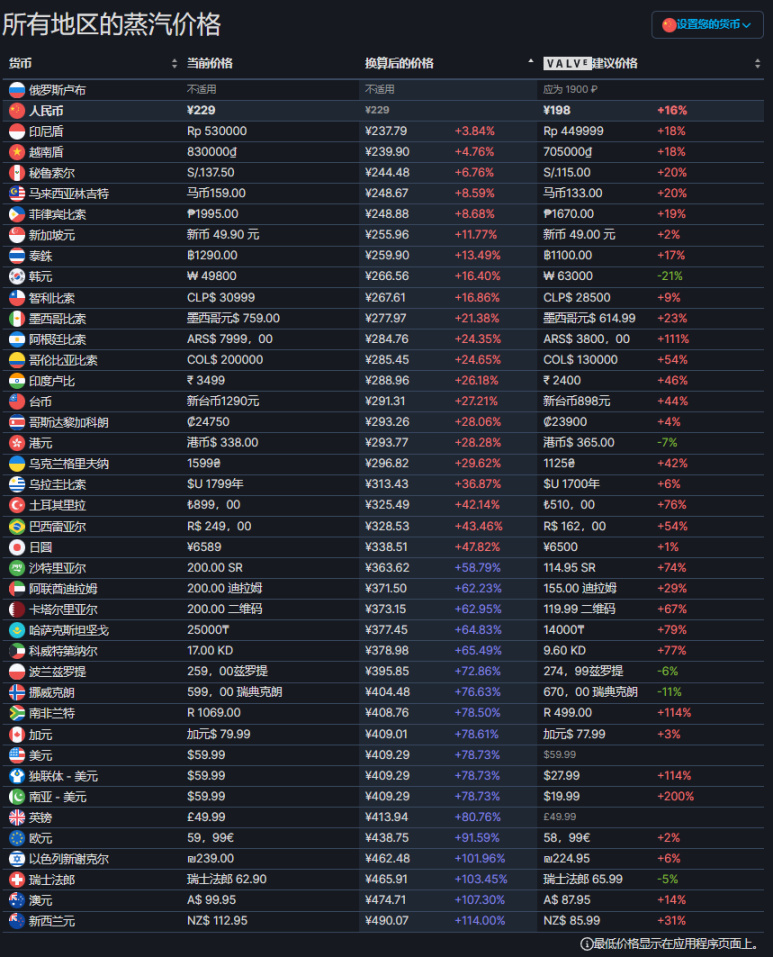
Task: Select the 乌拉圭比索 currency name
Action: 57,485
